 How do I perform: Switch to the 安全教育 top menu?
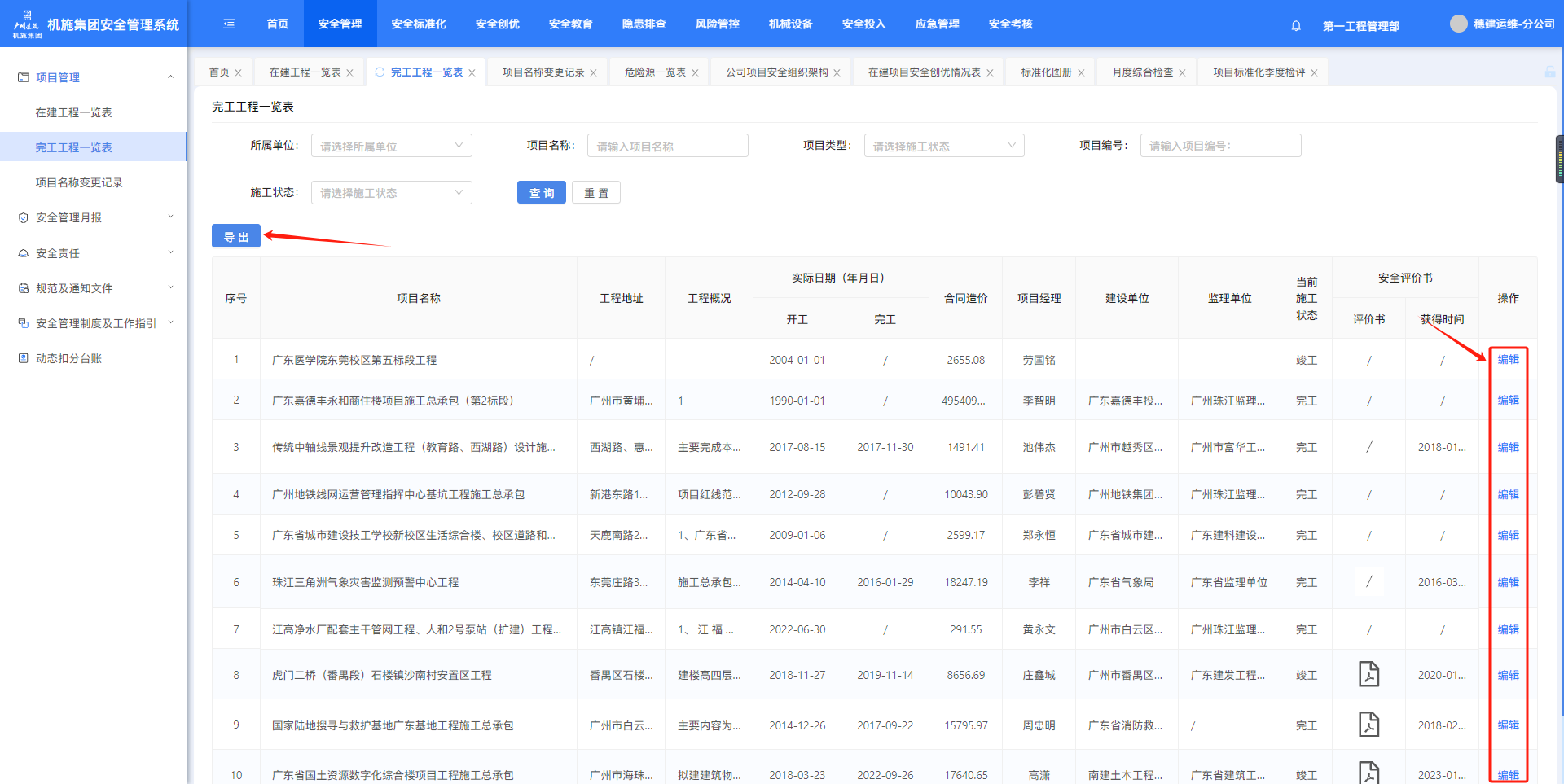(x=570, y=24)
